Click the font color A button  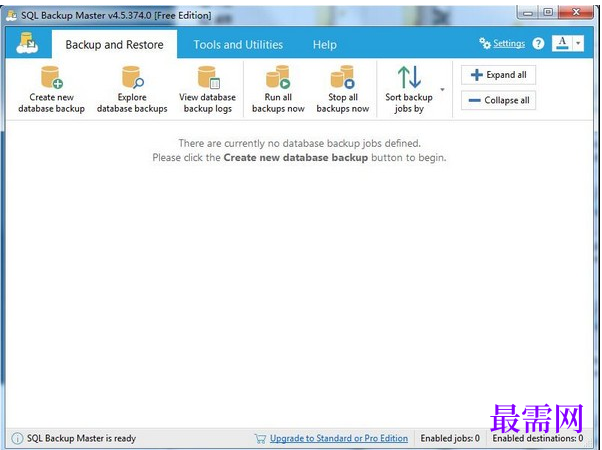[562, 43]
